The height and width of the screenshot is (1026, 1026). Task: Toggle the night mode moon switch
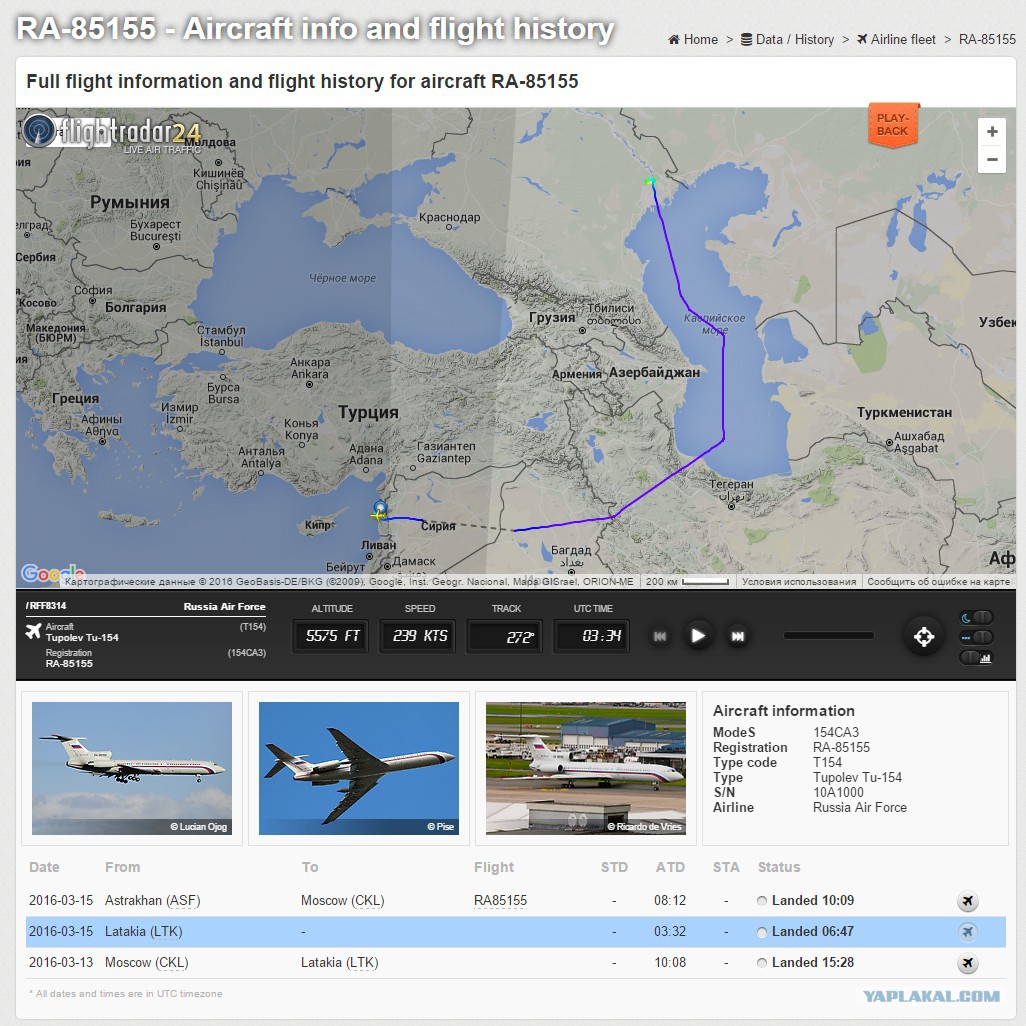(x=977, y=617)
